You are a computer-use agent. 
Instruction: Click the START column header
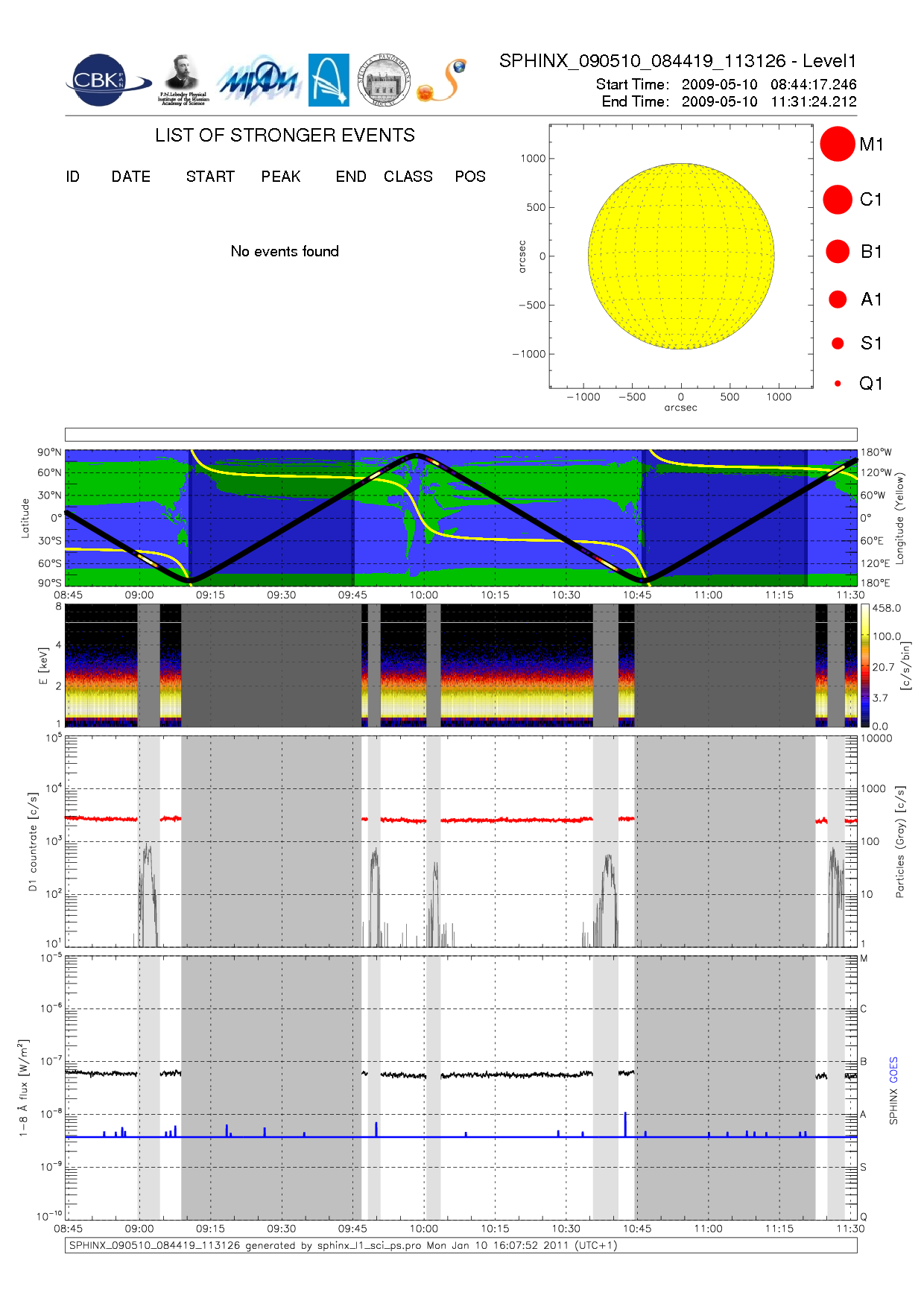coord(210,177)
